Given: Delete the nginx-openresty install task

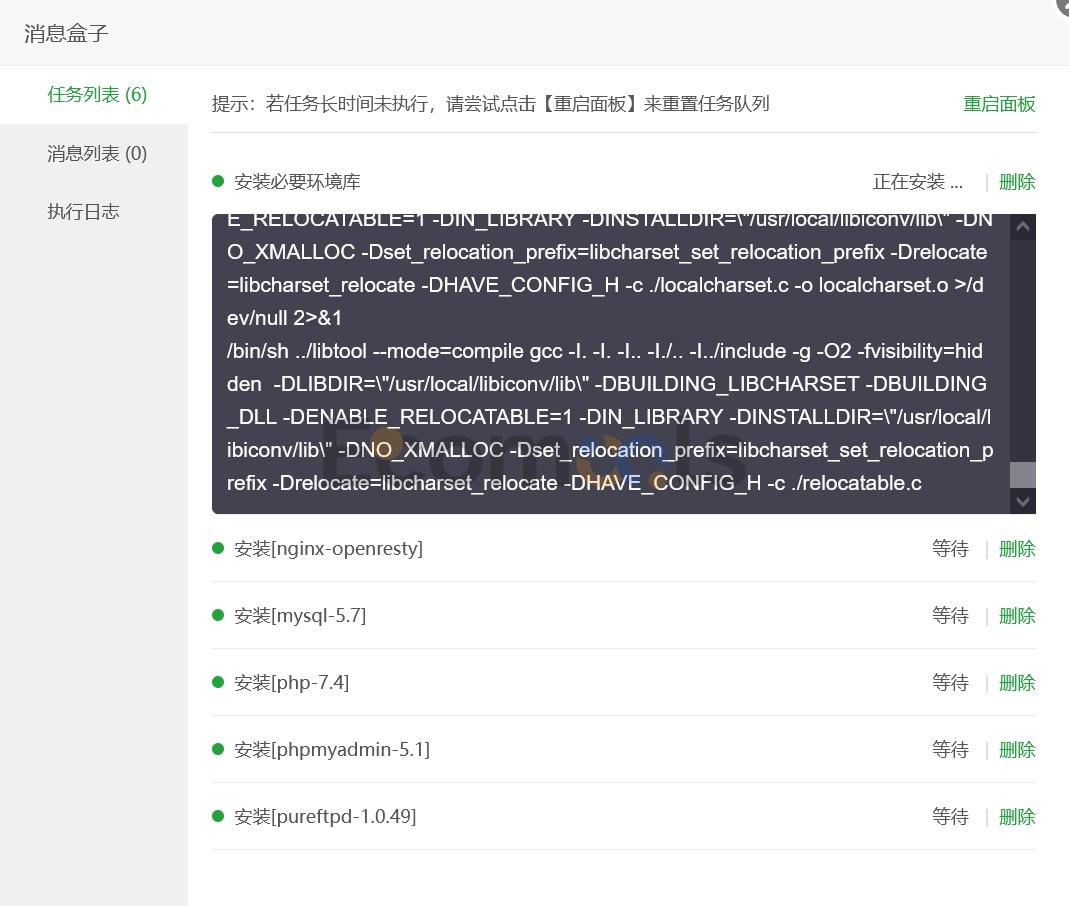Looking at the screenshot, I should click(1017, 549).
